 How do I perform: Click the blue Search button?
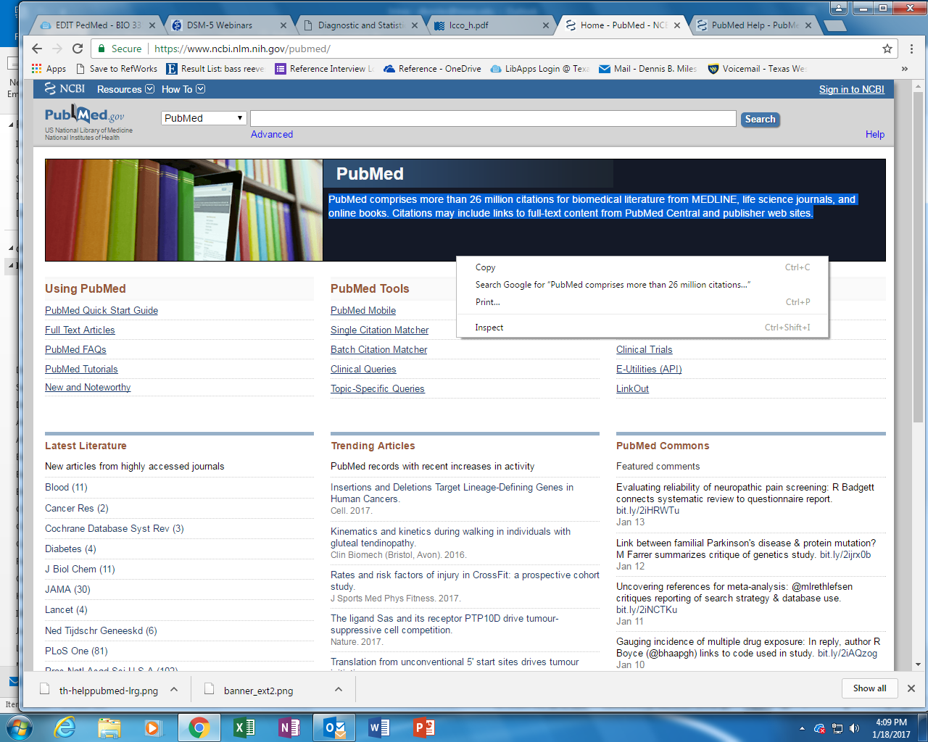pos(760,119)
